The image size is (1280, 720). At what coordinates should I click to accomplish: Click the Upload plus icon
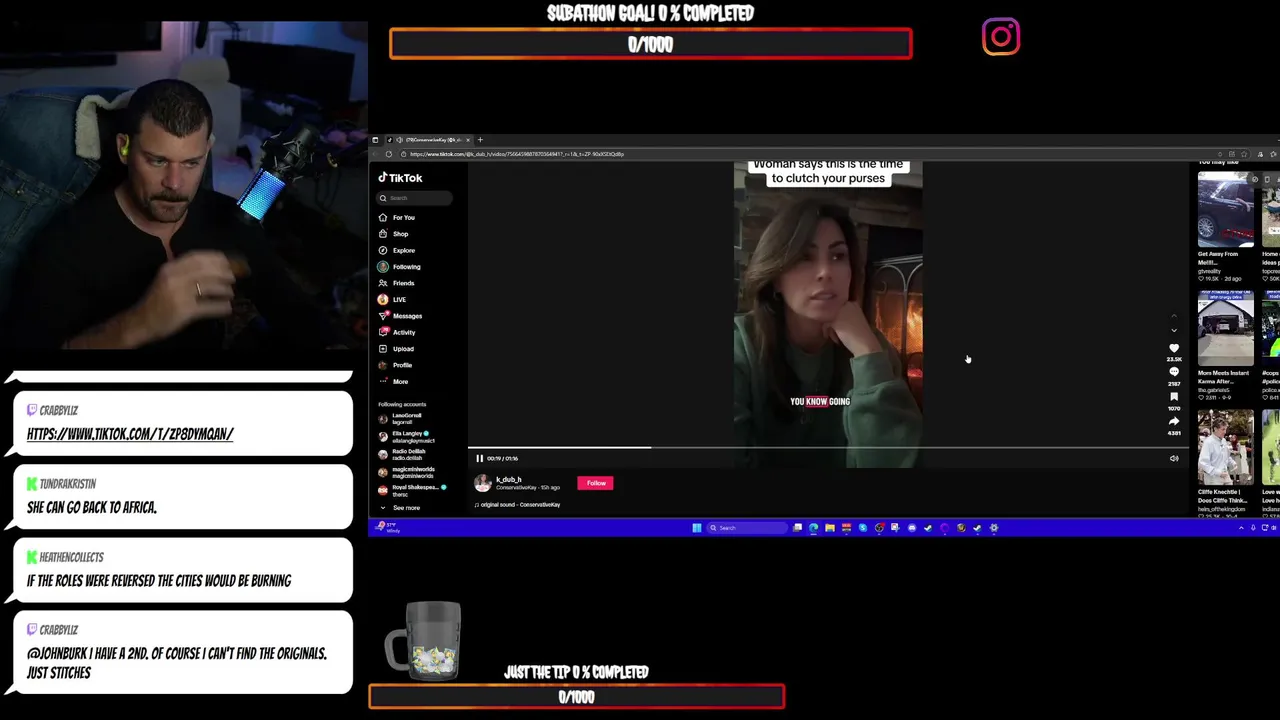pos(383,349)
